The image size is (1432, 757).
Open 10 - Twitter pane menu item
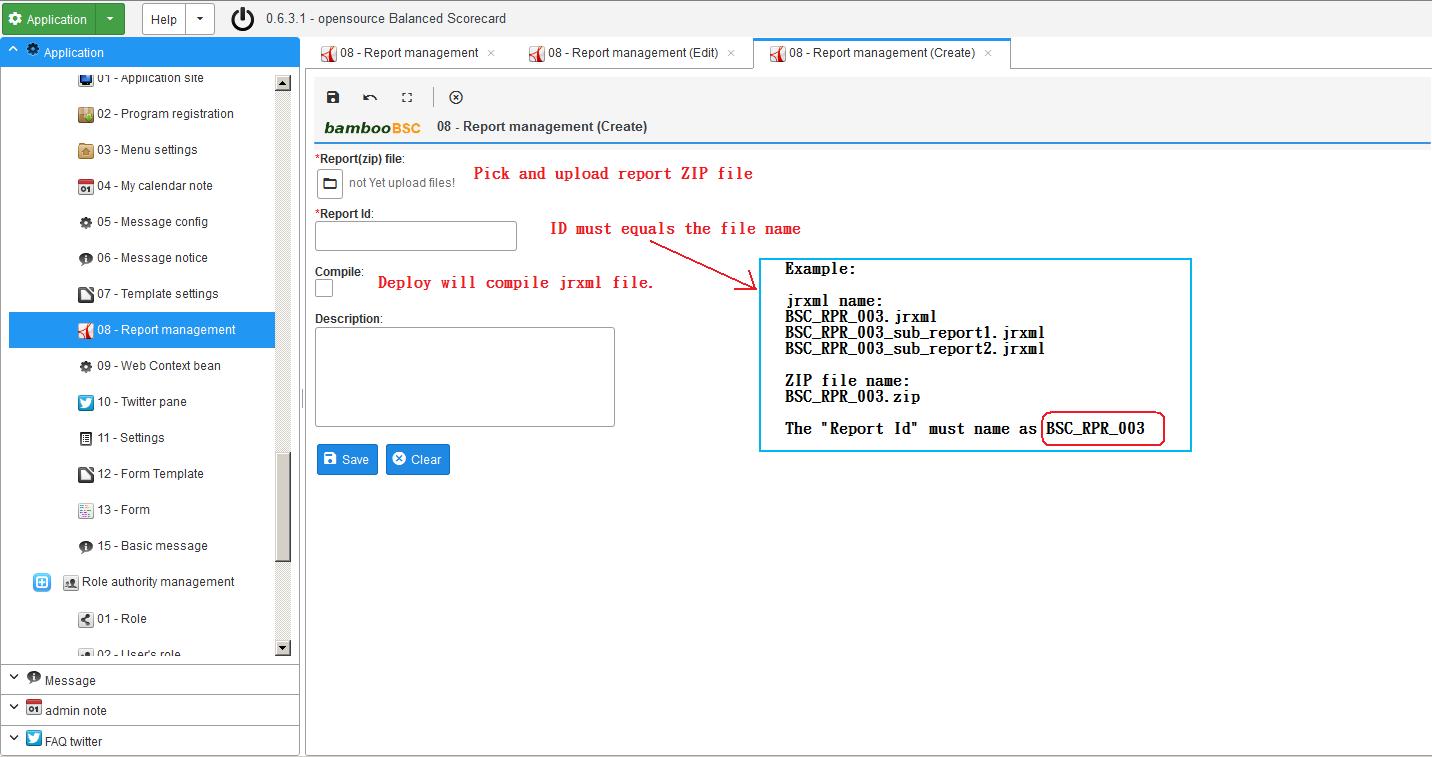click(x=142, y=402)
